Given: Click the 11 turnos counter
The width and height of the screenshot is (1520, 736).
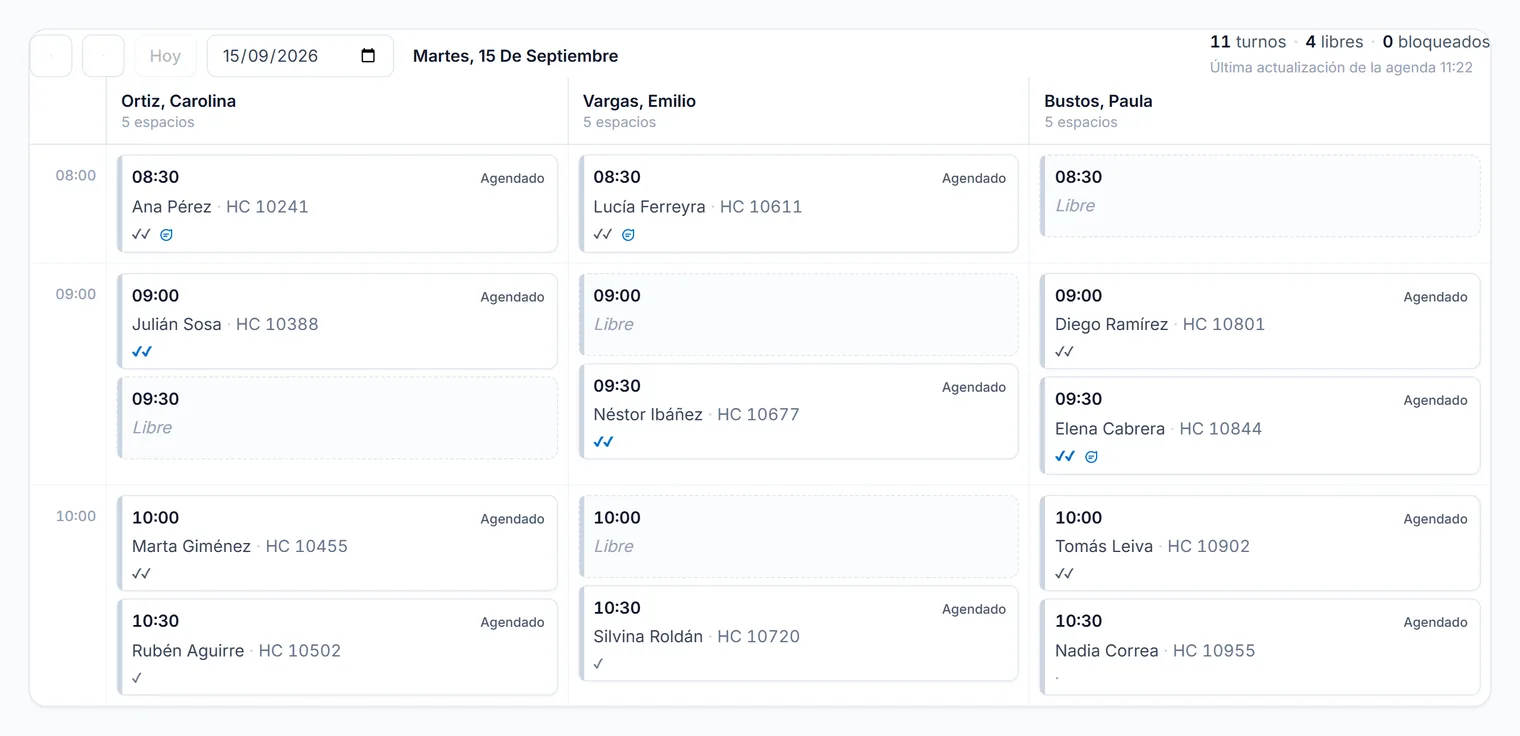Looking at the screenshot, I should (1248, 42).
